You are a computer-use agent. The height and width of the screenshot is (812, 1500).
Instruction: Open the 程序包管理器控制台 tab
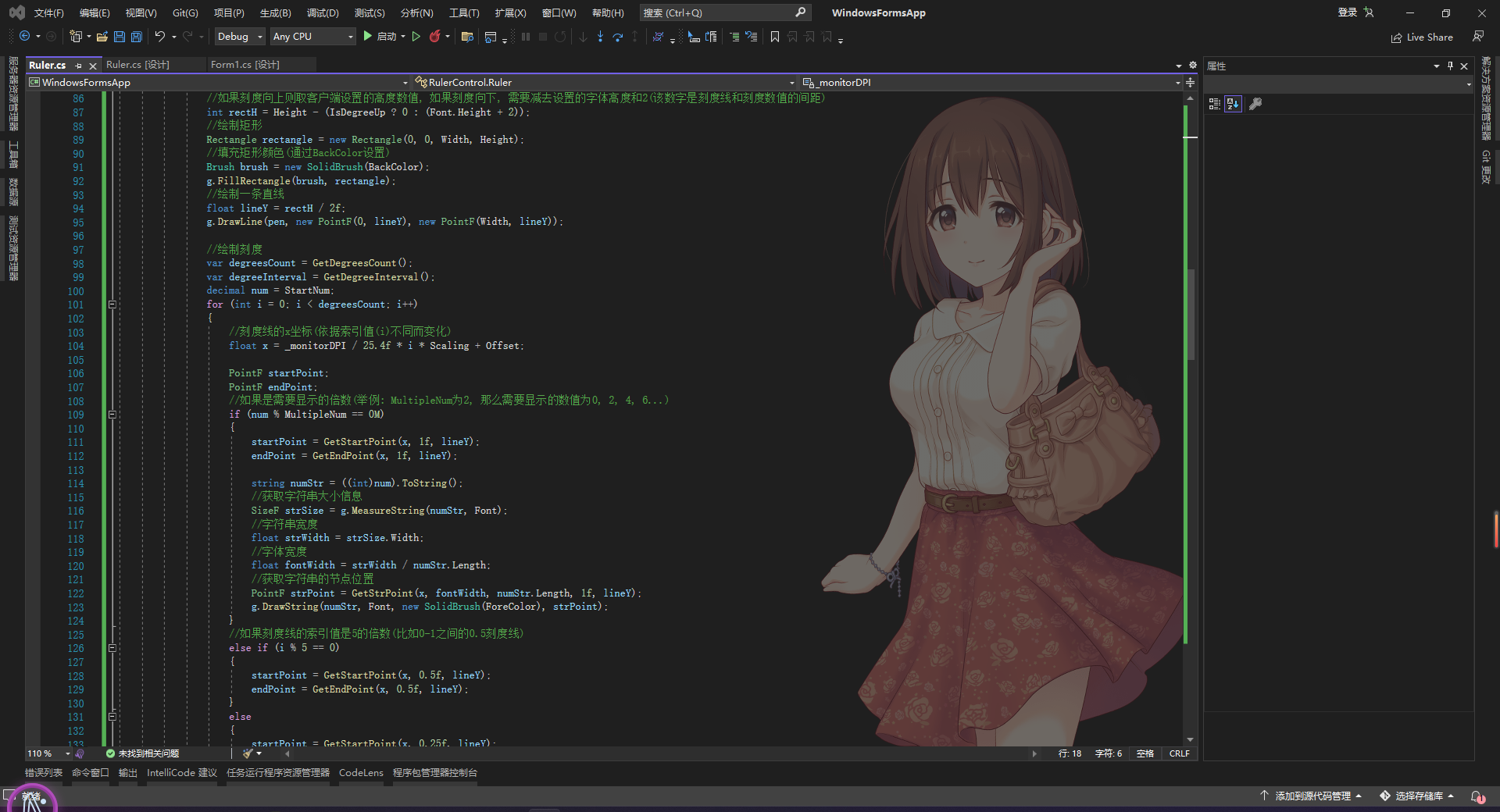[435, 772]
